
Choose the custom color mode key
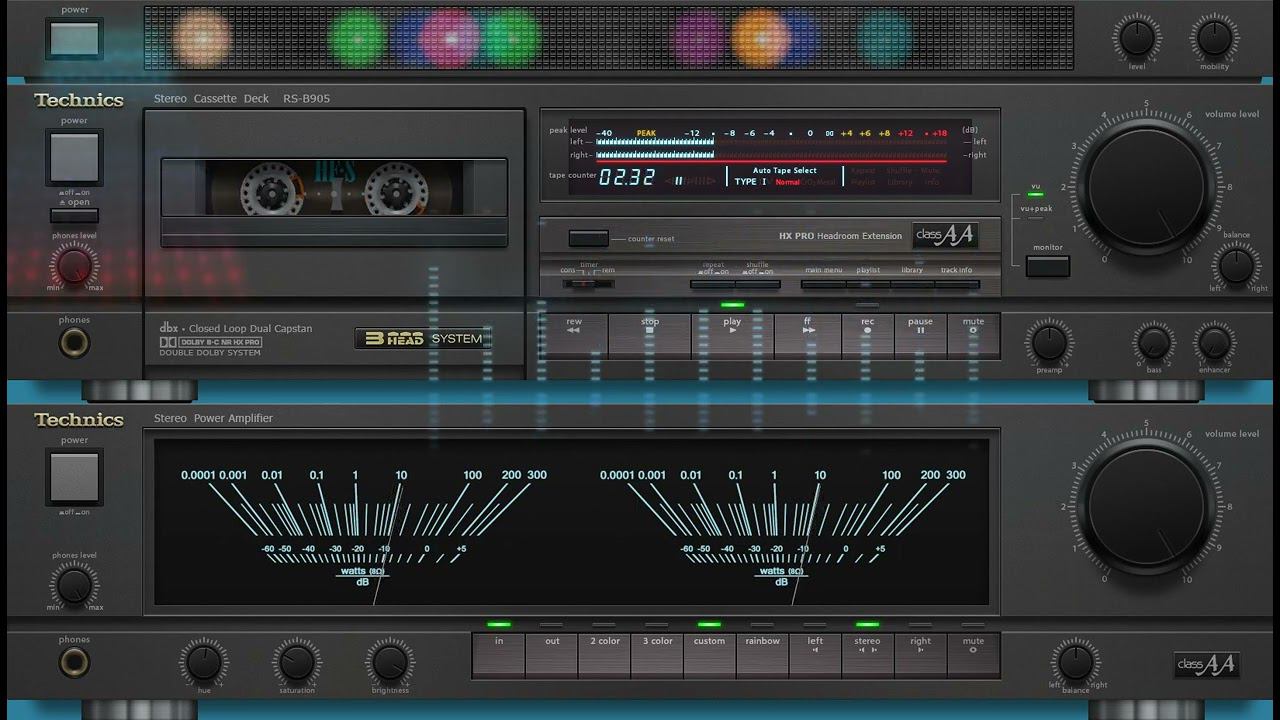pos(710,655)
